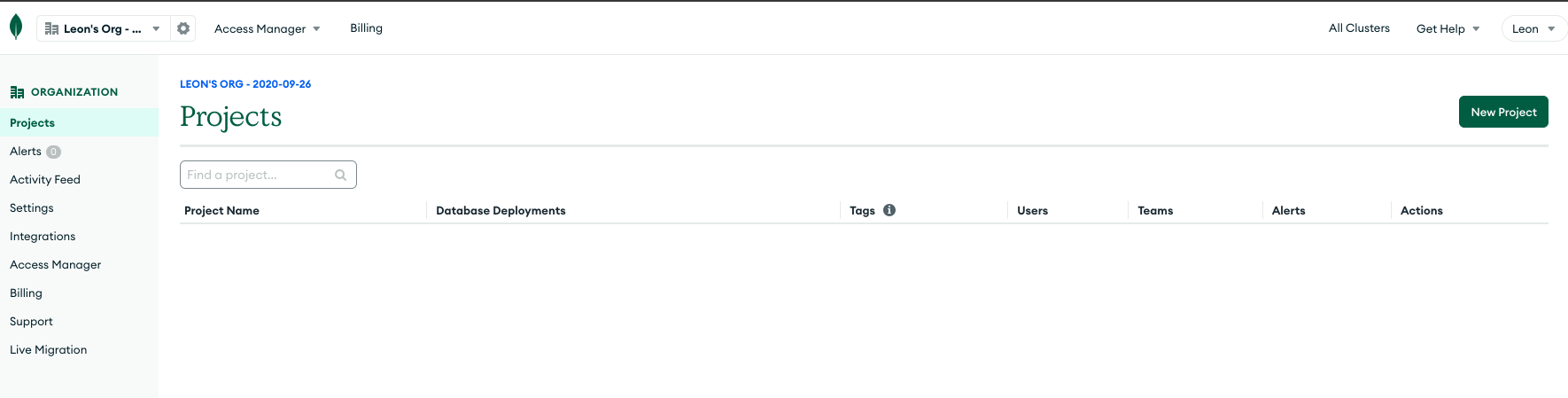Expand the Leon's Org selector dropdown

tap(104, 28)
